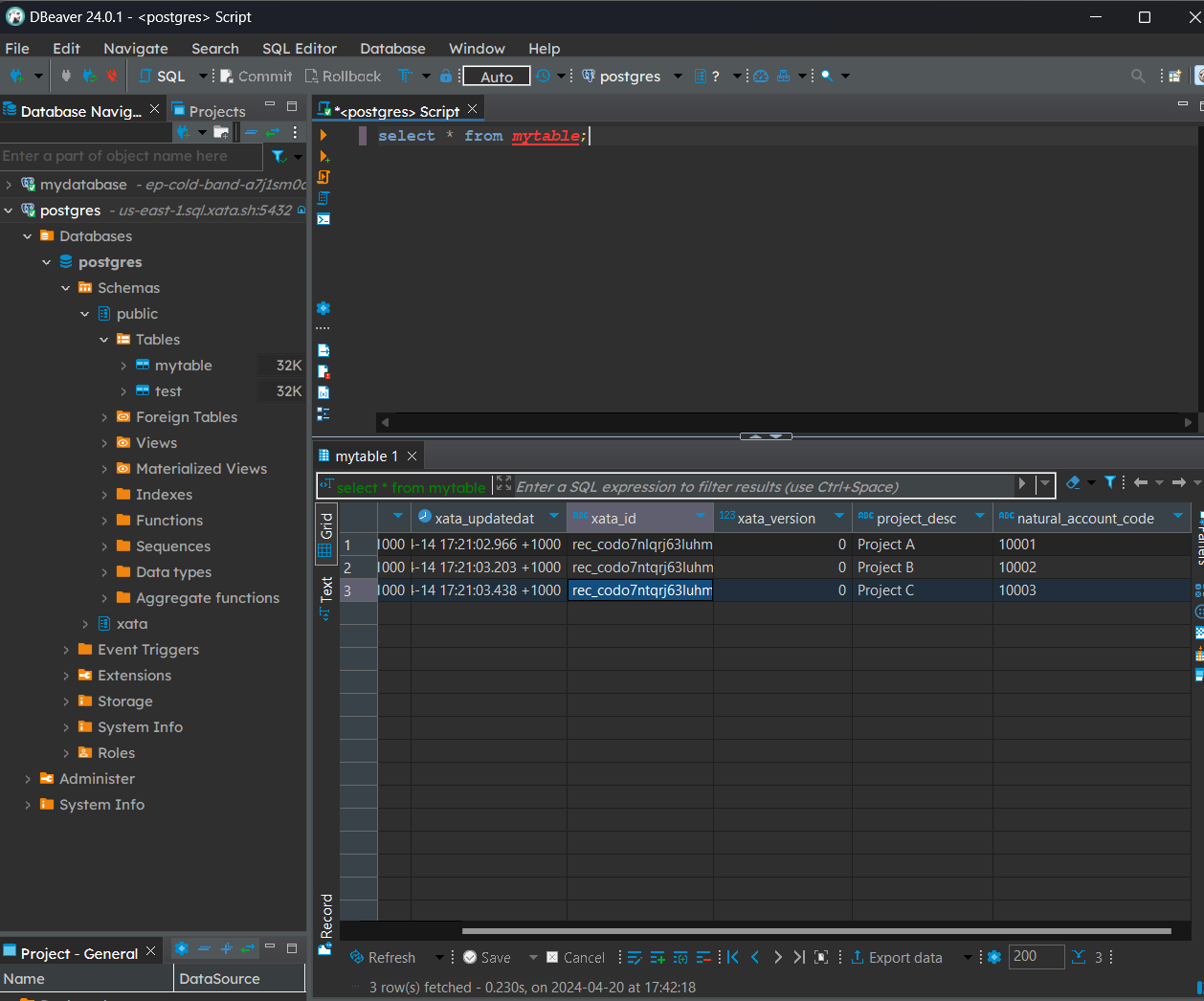The image size is (1204, 1001).
Task: Open the SQL terminal output icon
Action: coord(323,219)
